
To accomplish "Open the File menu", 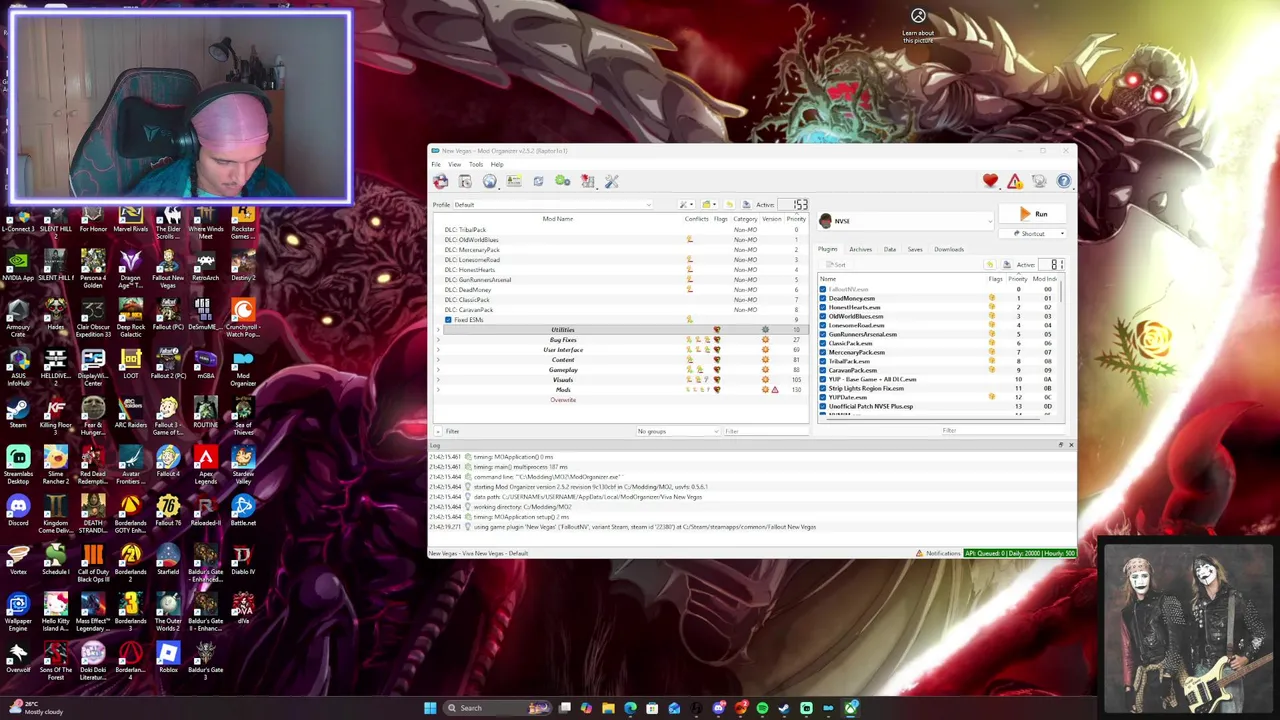I will [x=436, y=164].
